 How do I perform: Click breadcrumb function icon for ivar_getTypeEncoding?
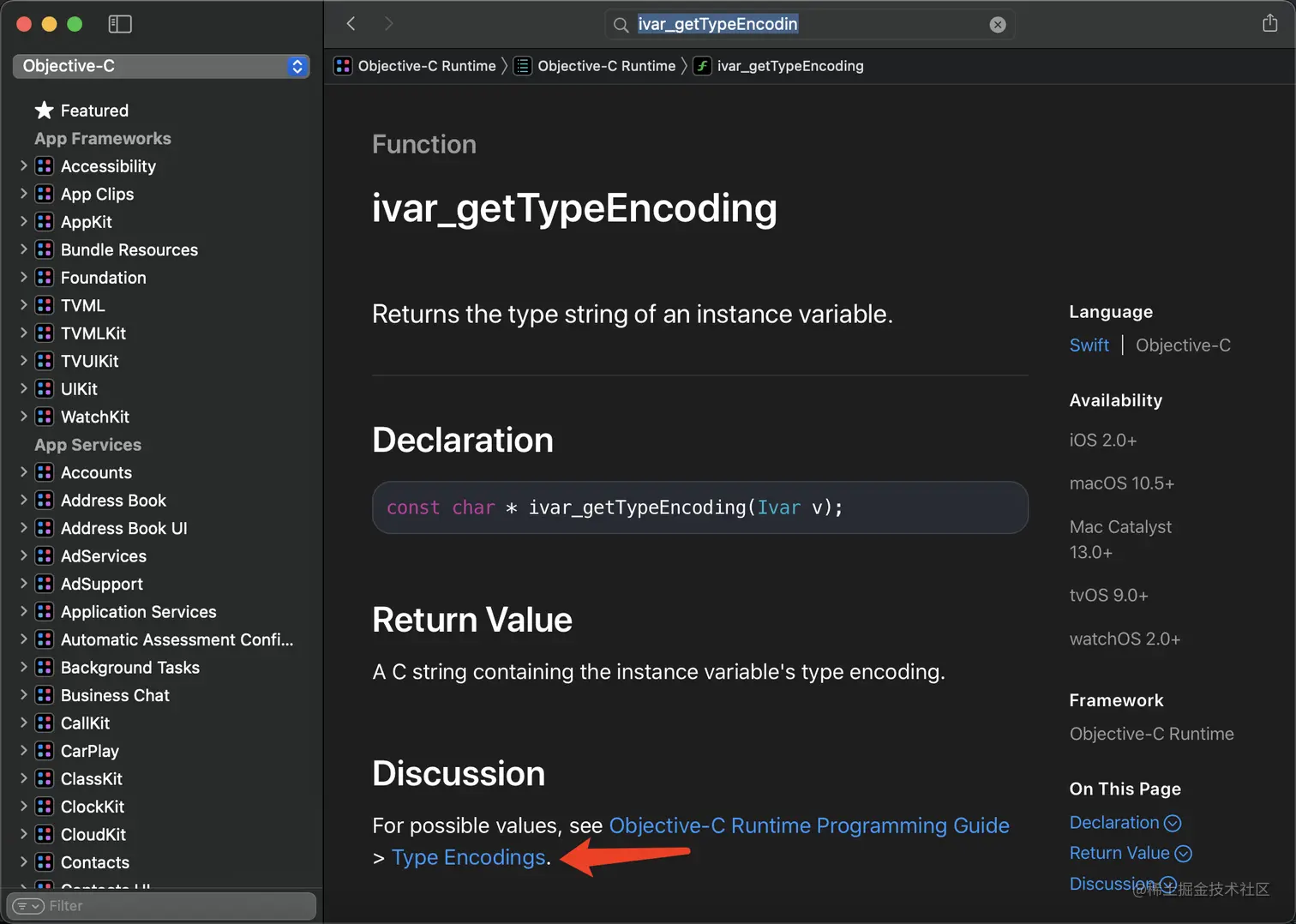tap(702, 66)
